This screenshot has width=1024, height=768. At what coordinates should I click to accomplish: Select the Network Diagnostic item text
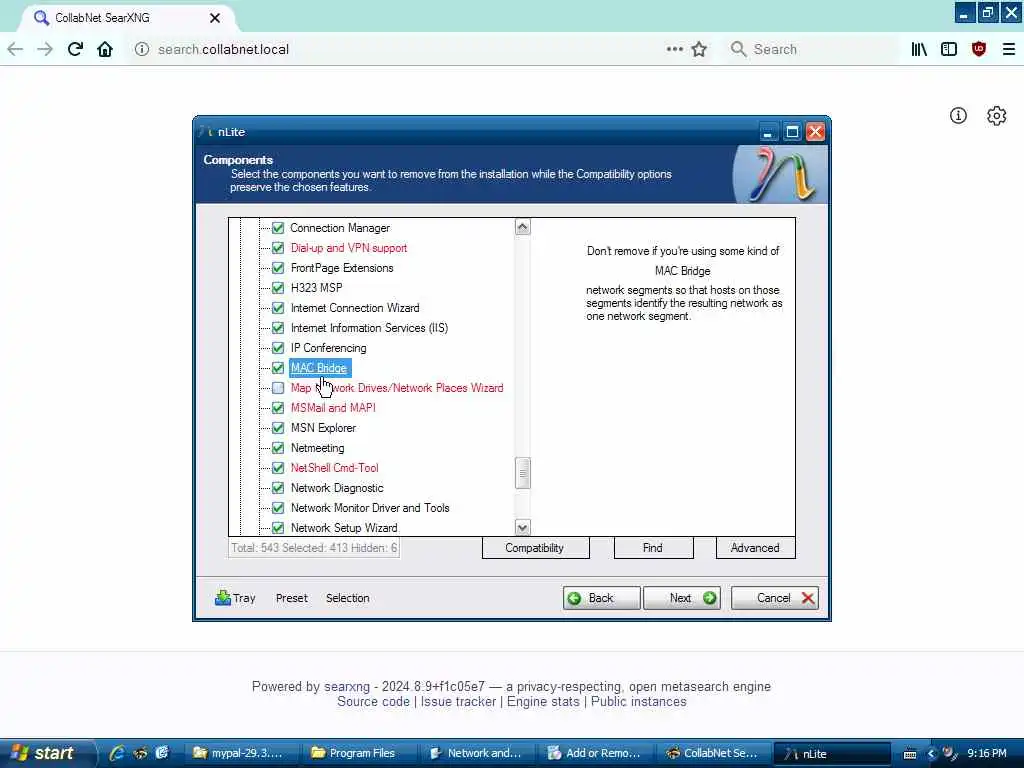(x=337, y=488)
